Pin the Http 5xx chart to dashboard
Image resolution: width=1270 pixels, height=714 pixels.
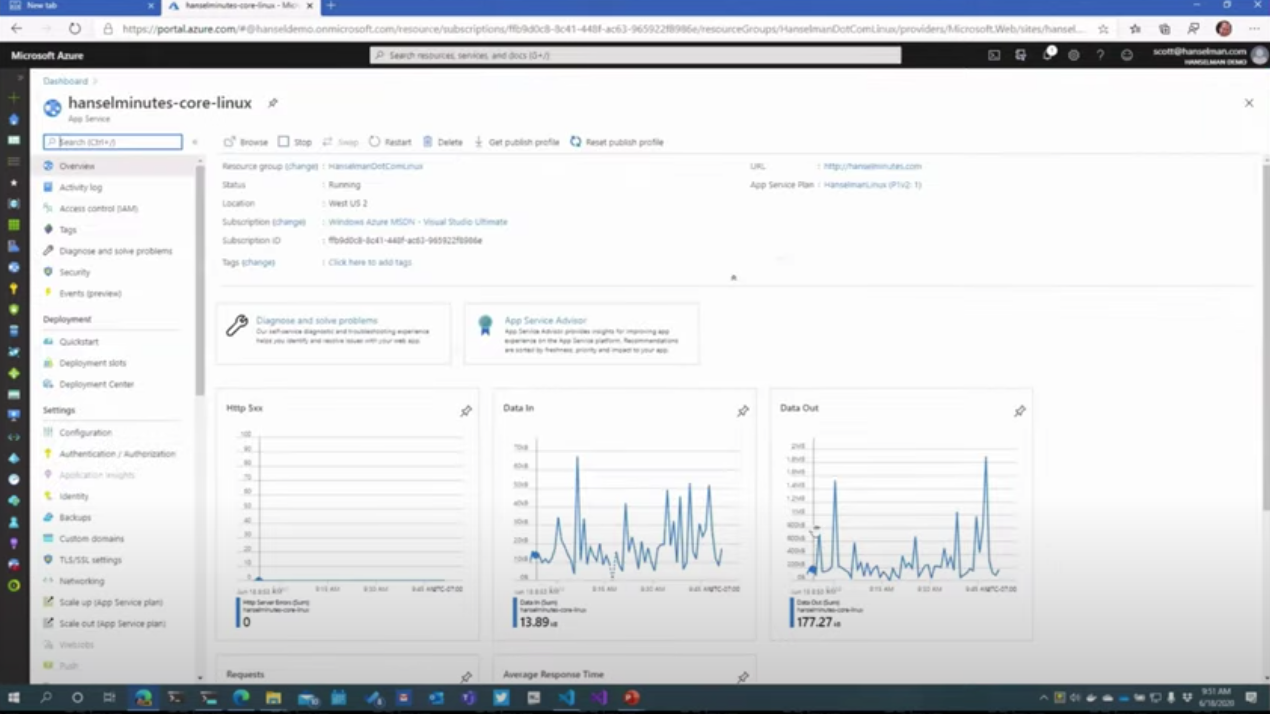pos(466,410)
